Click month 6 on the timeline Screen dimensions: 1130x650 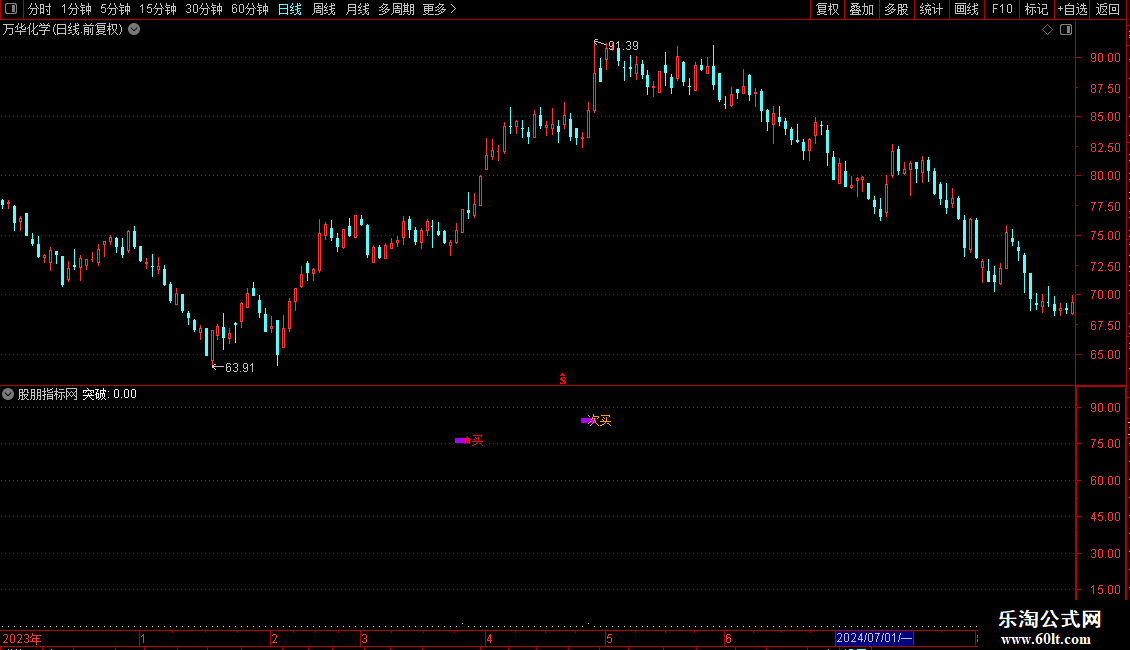point(729,638)
